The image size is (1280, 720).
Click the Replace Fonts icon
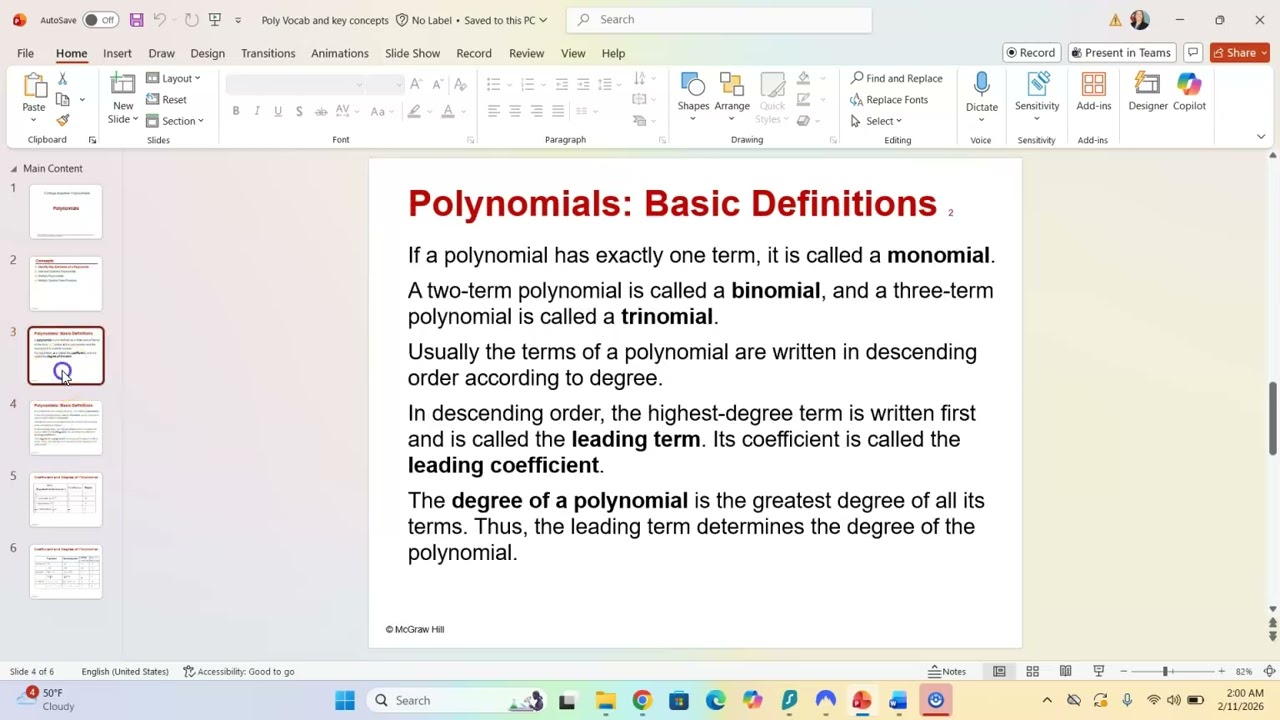[x=857, y=100]
